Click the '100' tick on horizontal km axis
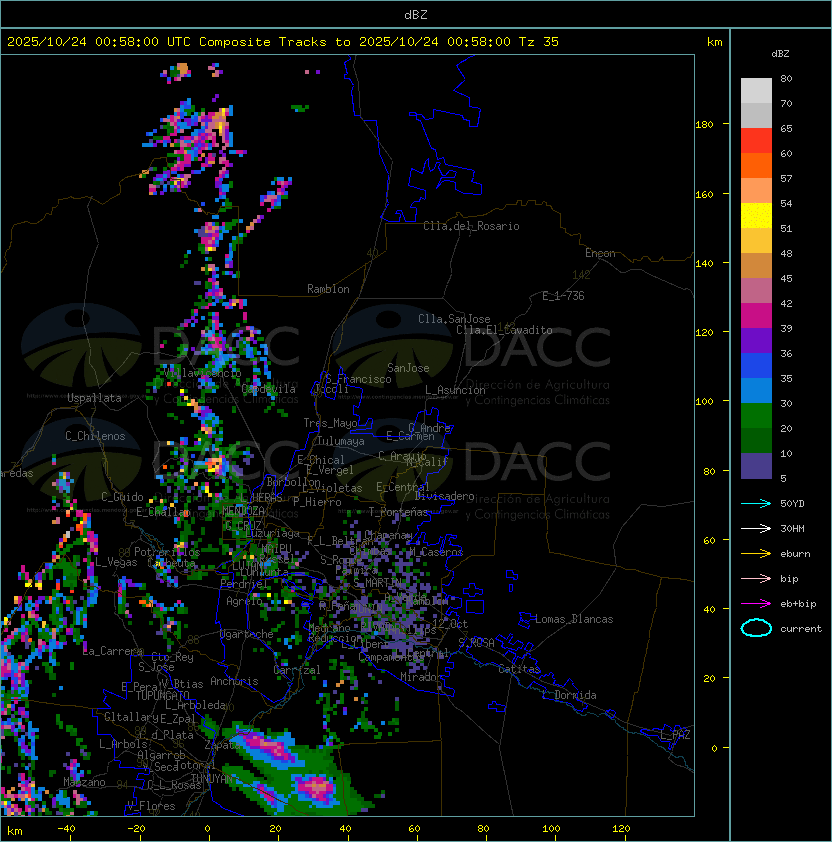Image resolution: width=832 pixels, height=842 pixels. [x=552, y=829]
